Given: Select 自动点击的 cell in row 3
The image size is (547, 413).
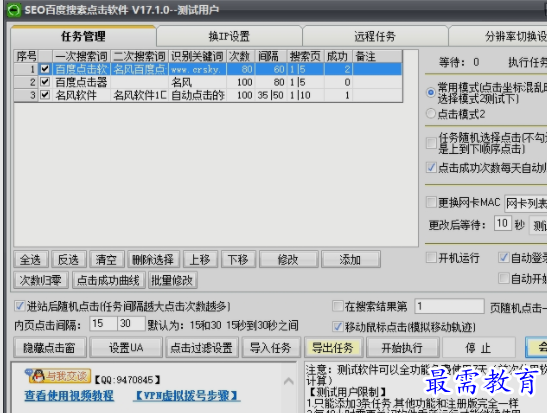Looking at the screenshot, I should tap(197, 95).
